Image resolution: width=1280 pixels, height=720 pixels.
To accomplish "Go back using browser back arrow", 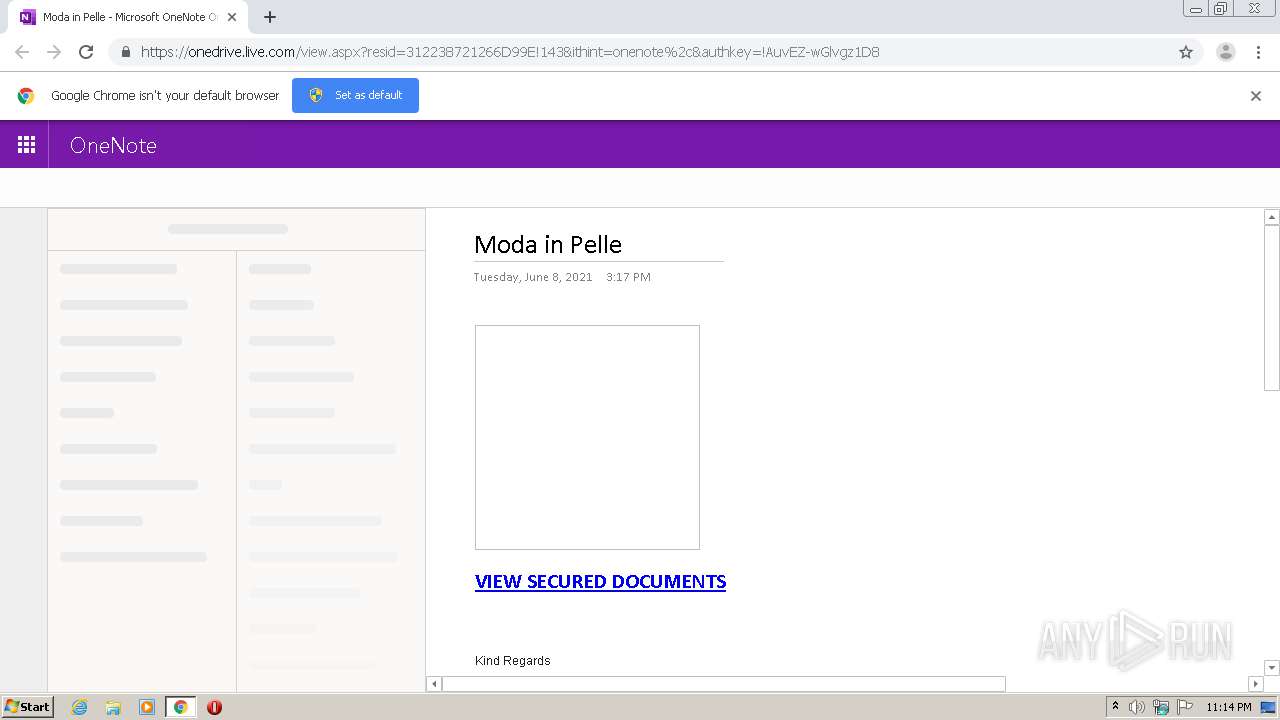I will click(22, 52).
